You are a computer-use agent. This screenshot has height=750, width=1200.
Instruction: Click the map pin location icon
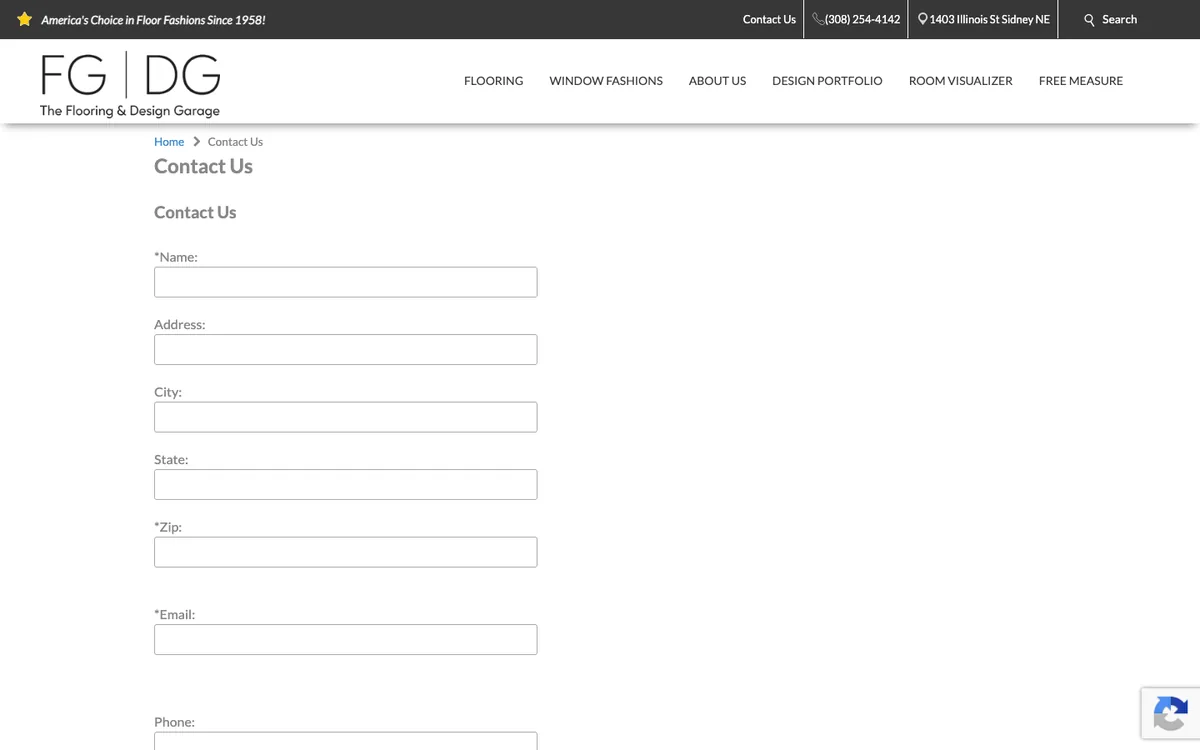[923, 19]
